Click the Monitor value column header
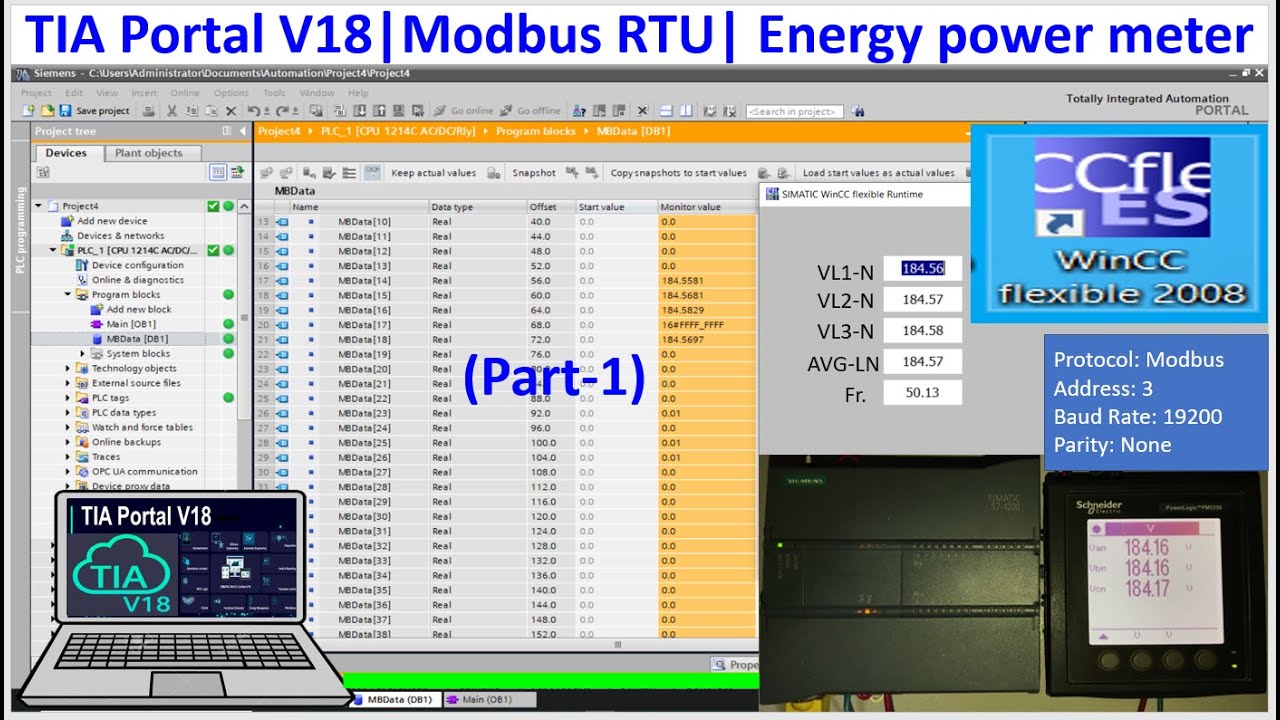This screenshot has height=720, width=1280. (706, 207)
